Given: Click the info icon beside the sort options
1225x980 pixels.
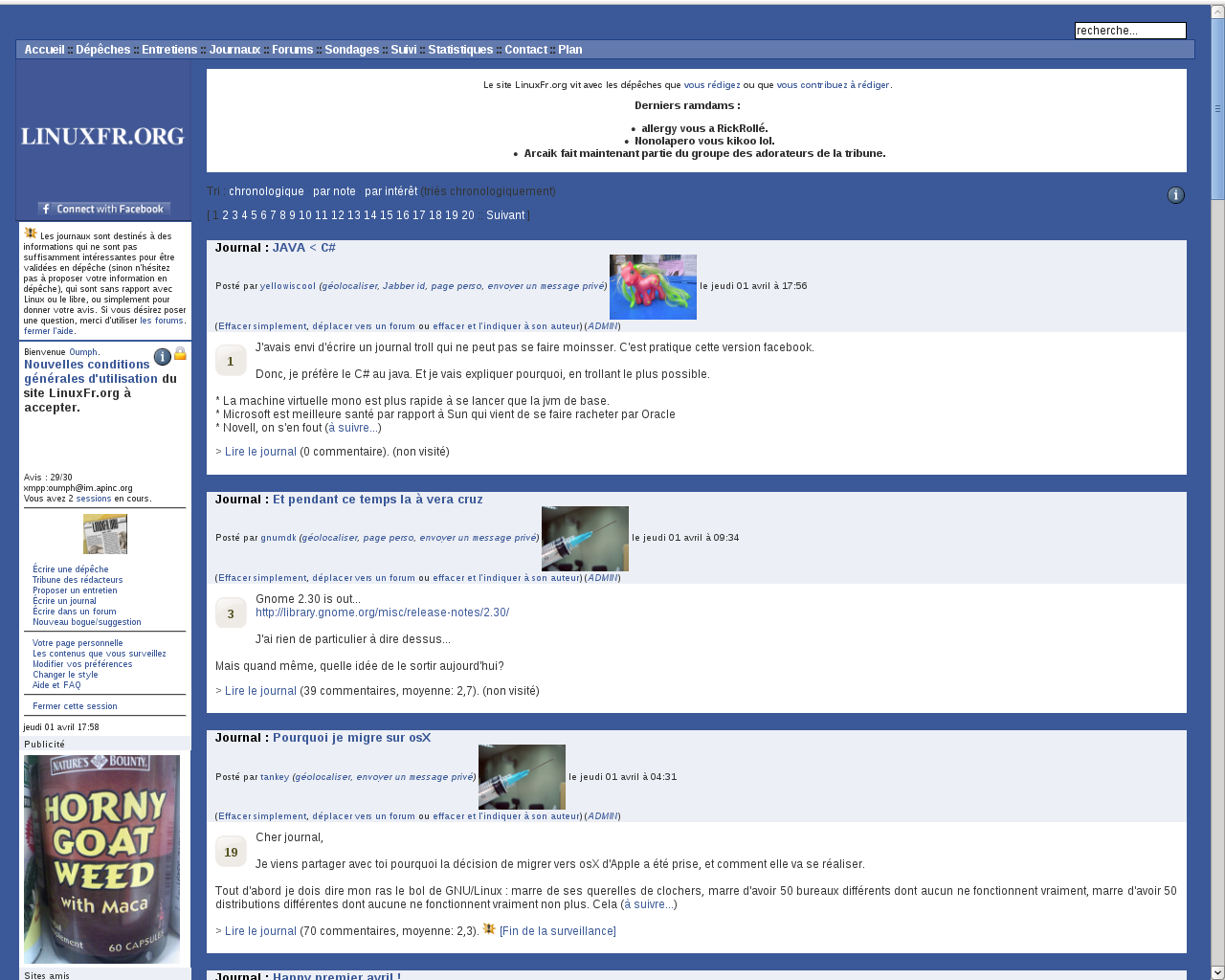Looking at the screenshot, I should (1175, 195).
